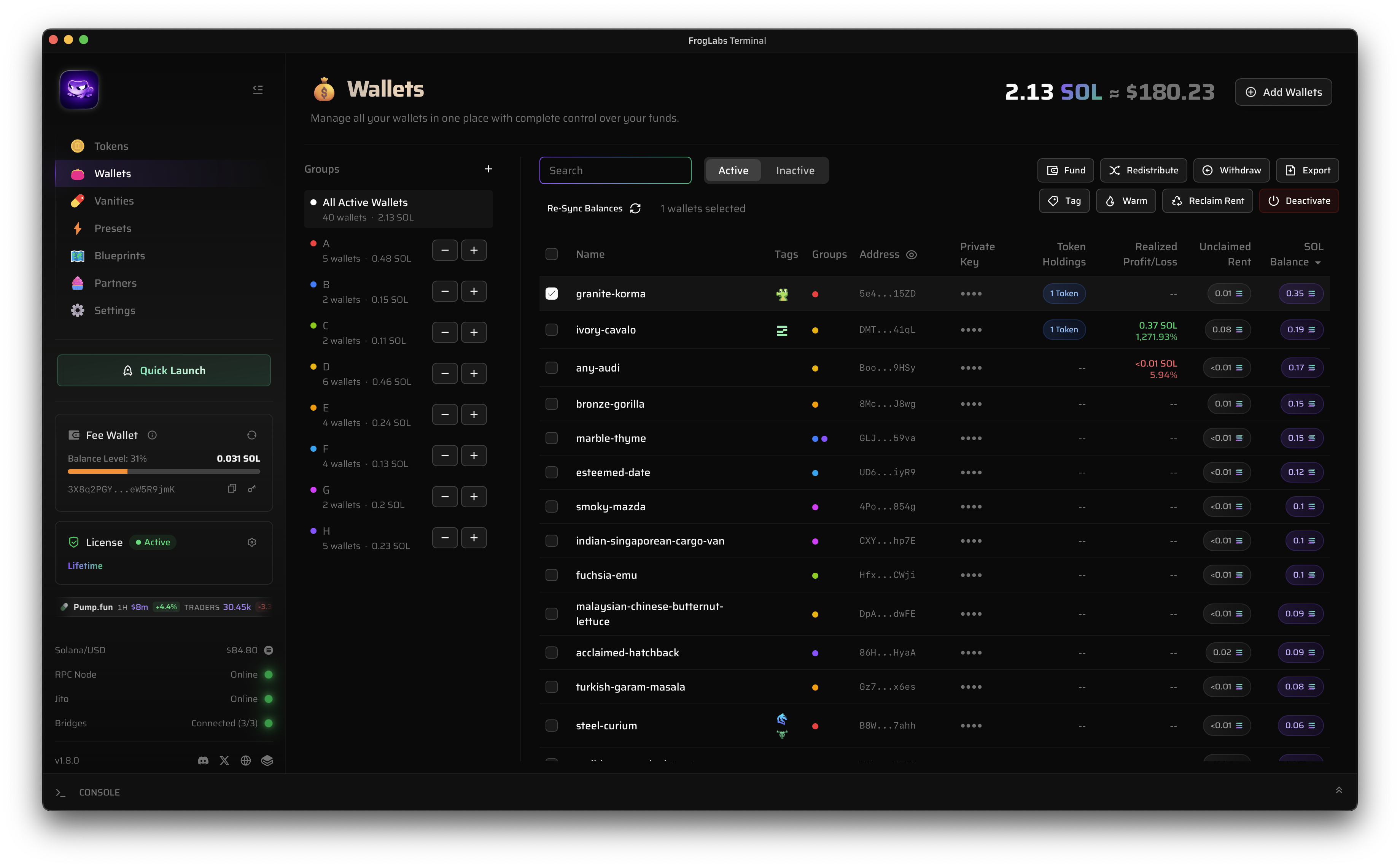Open ivory-cavalo's 0.19 SOL balance menu
The image size is (1400, 867).
click(1301, 330)
